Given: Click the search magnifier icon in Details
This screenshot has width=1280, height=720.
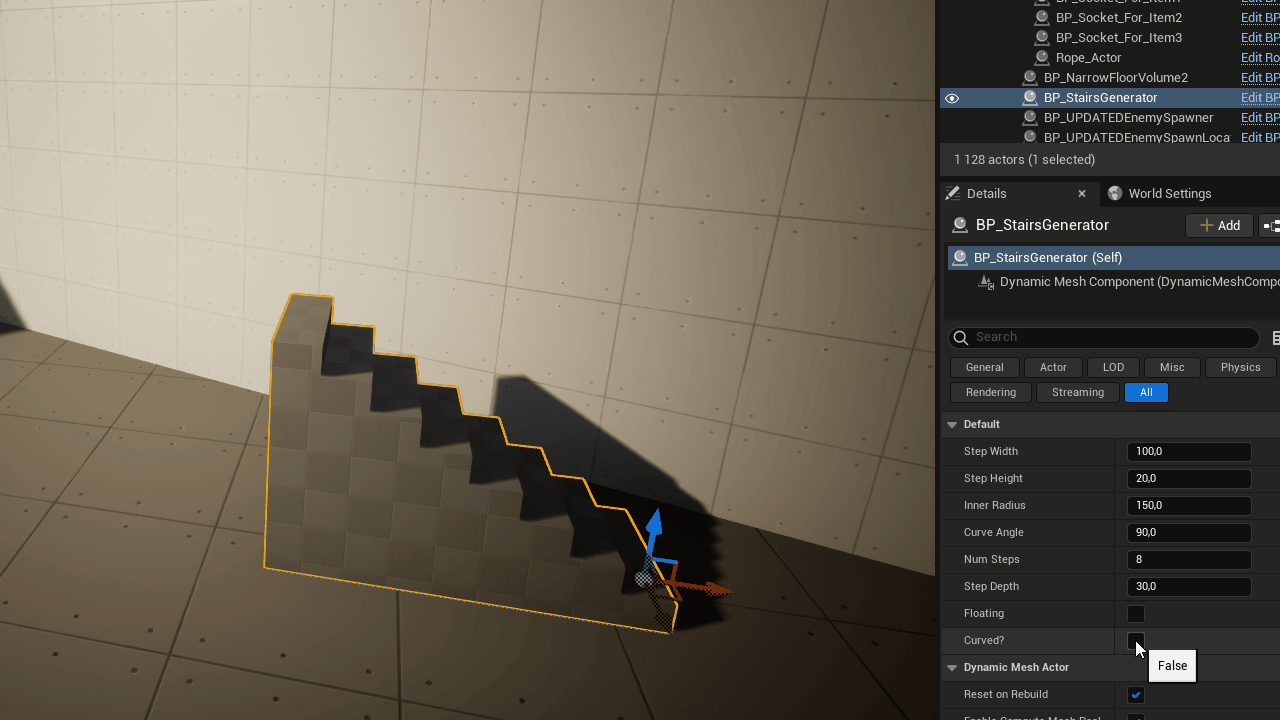Looking at the screenshot, I should tap(961, 338).
